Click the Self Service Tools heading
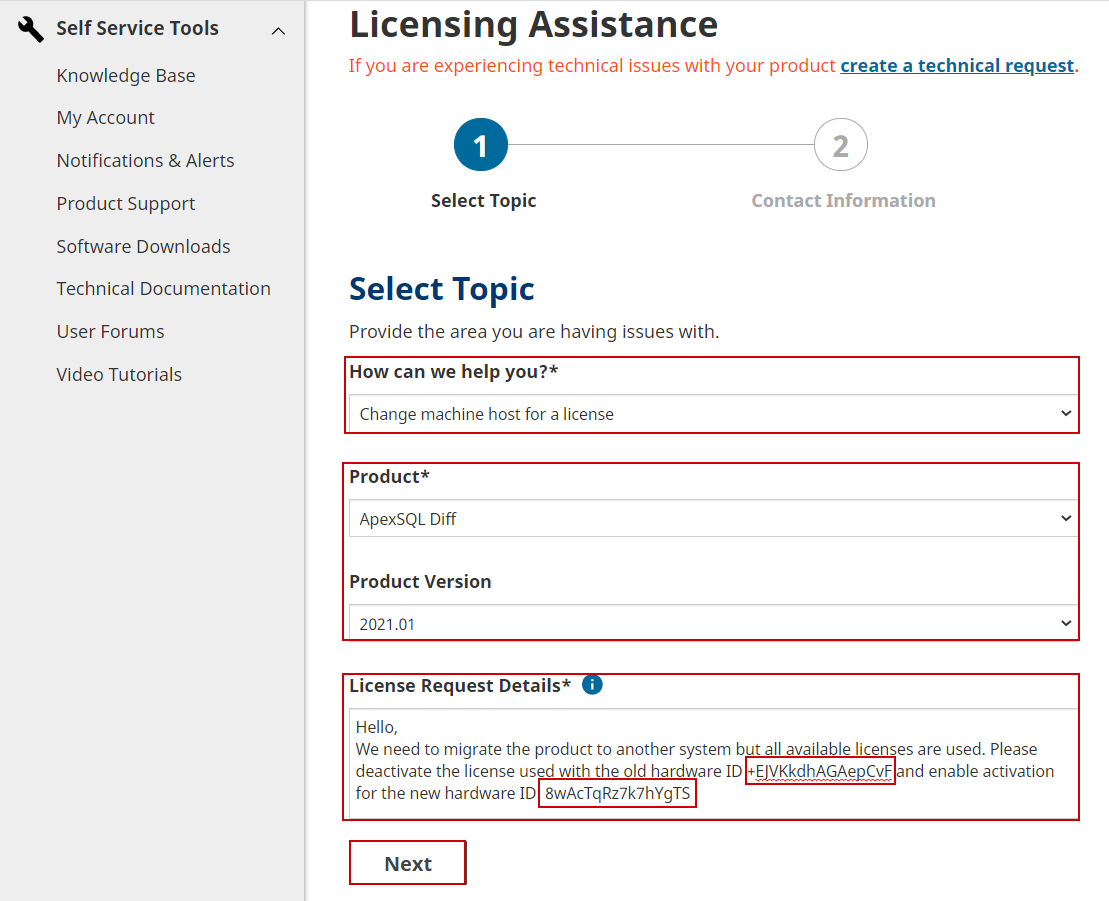Viewport: 1109px width, 901px height. [x=137, y=28]
